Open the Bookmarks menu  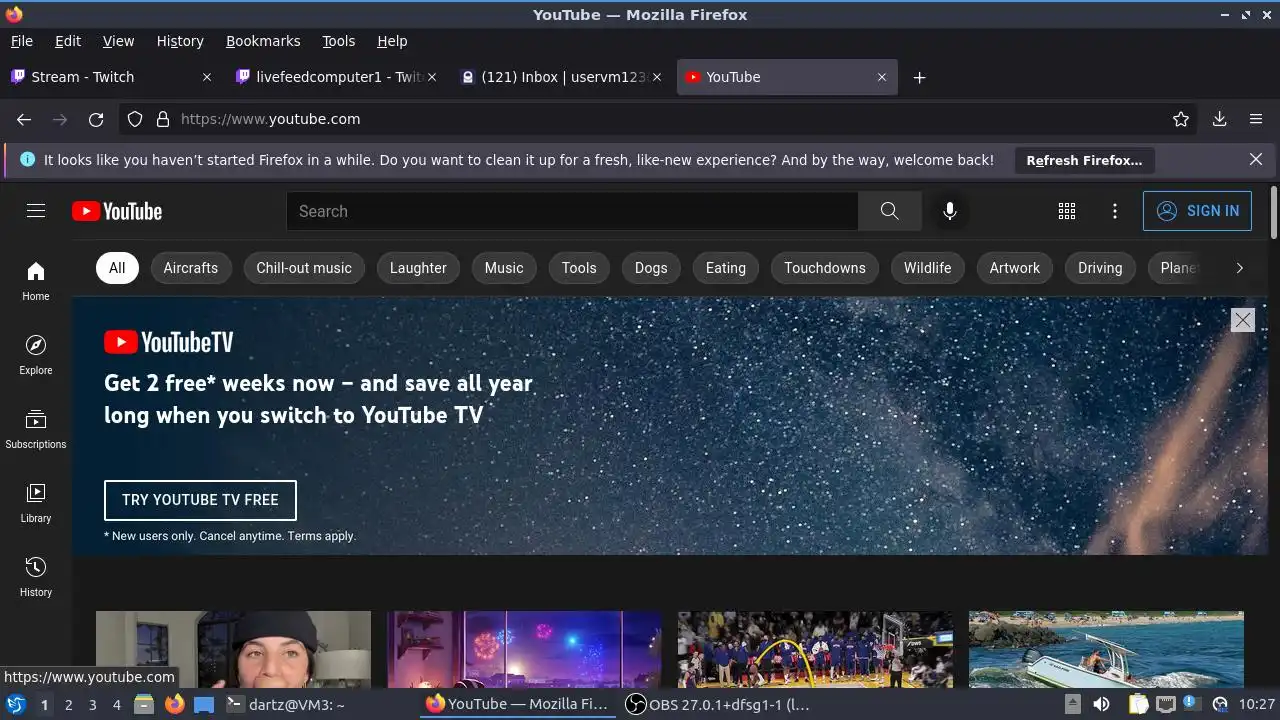point(263,41)
